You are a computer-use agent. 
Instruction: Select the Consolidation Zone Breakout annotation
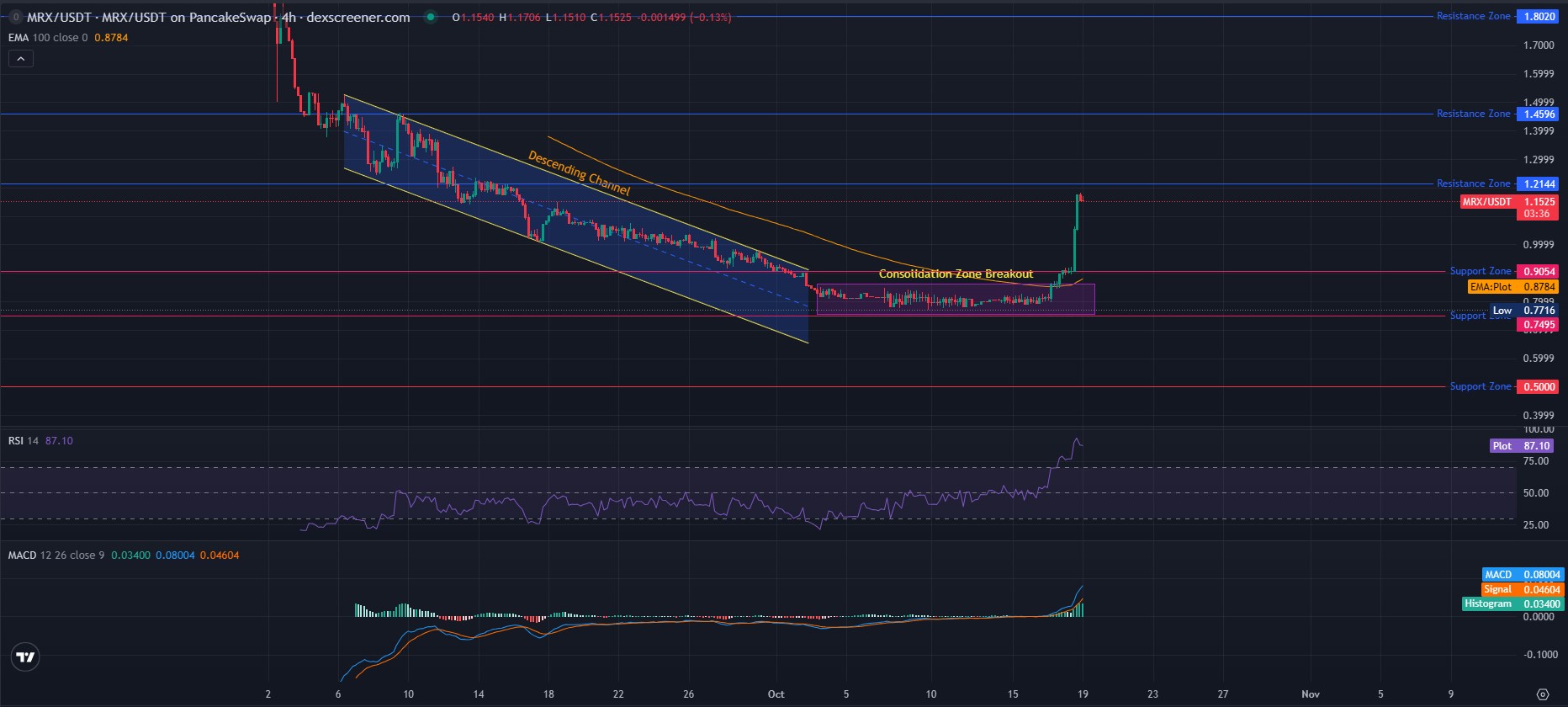[956, 274]
